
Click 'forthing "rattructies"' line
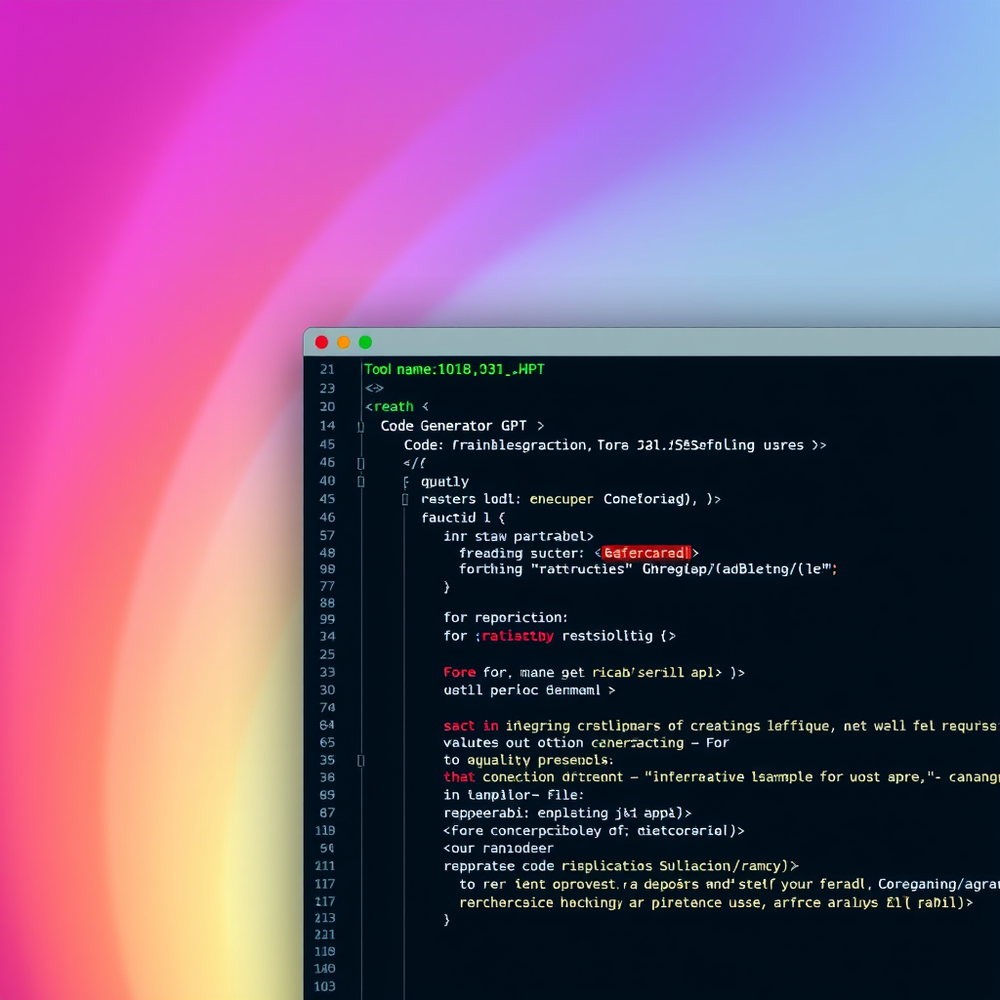[647, 569]
